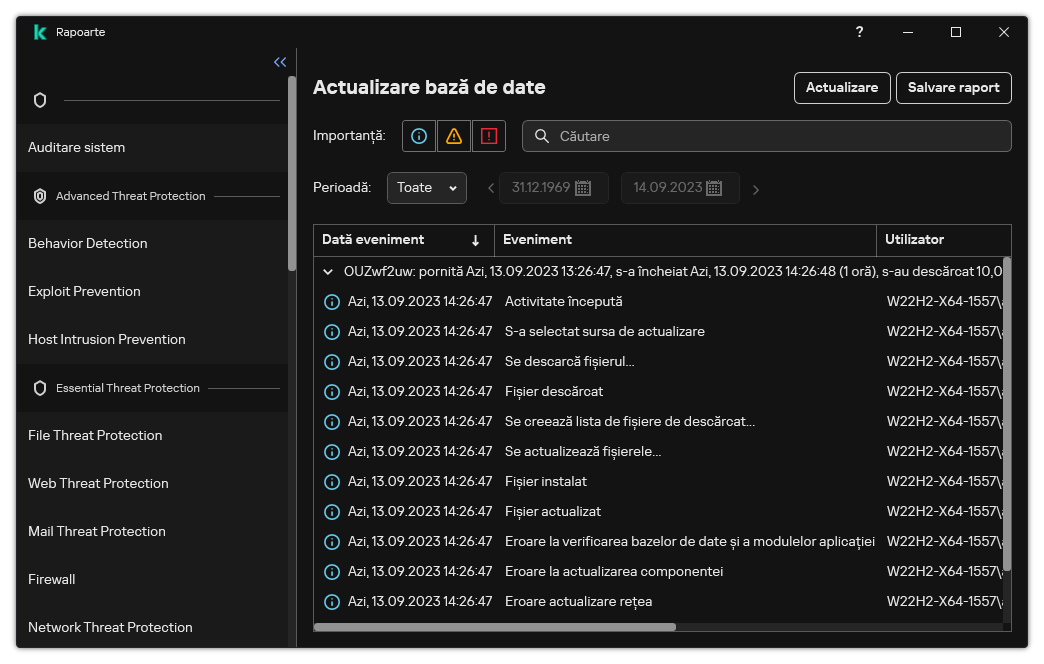
Task: Click Salvare raport button
Action: [x=953, y=88]
